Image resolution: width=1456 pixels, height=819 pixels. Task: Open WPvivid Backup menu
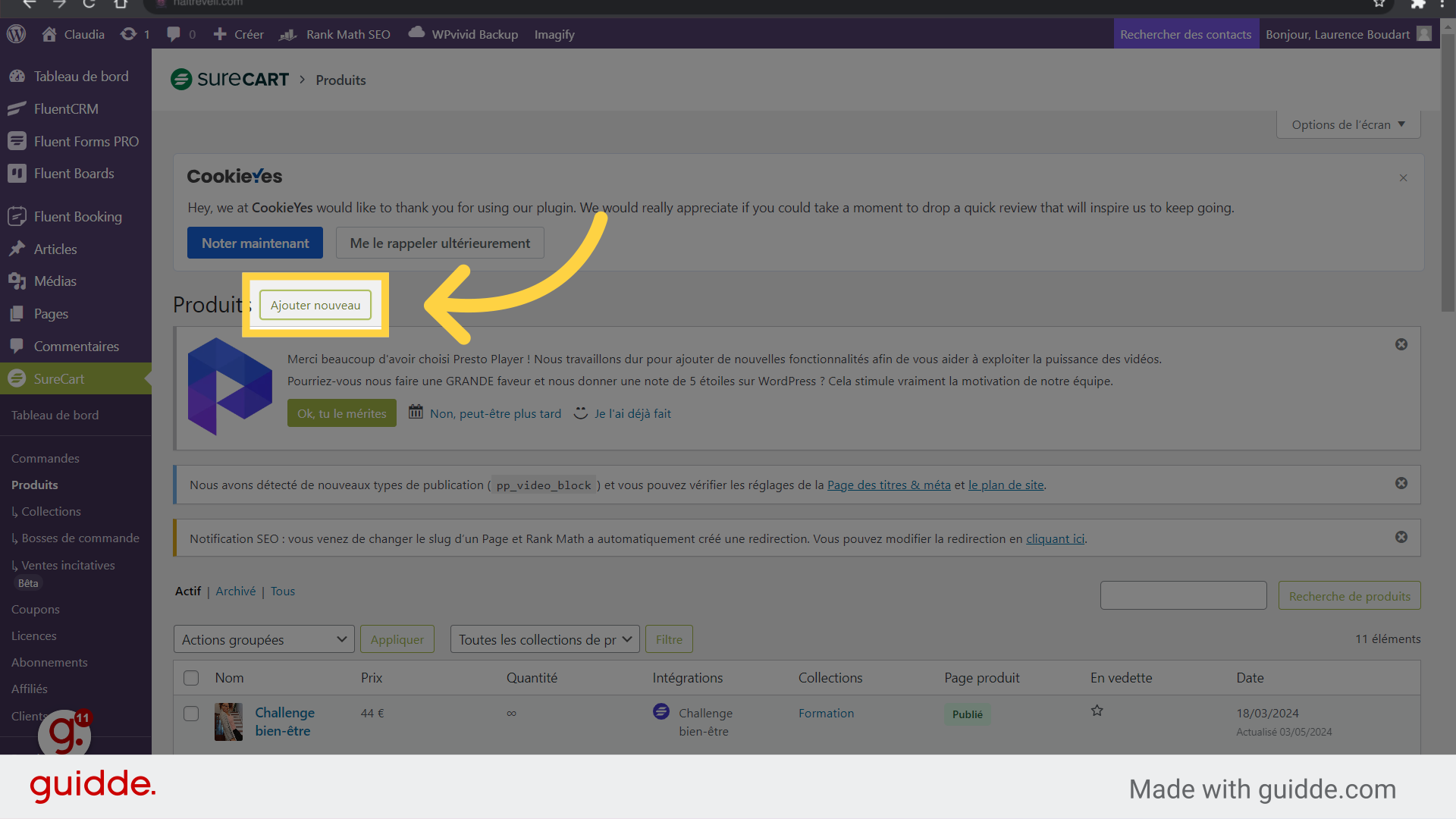pos(463,34)
